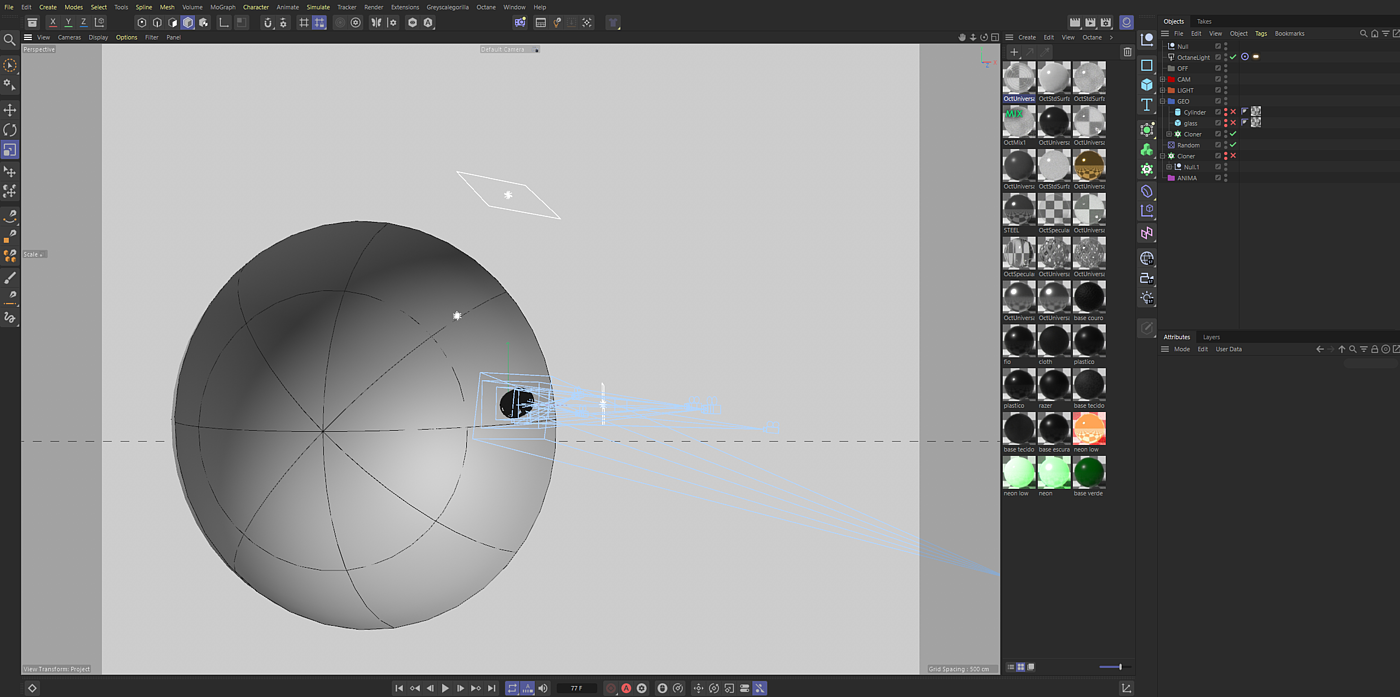This screenshot has width=1400, height=697.
Task: Select the Move tool in left toolbar
Action: click(x=10, y=110)
